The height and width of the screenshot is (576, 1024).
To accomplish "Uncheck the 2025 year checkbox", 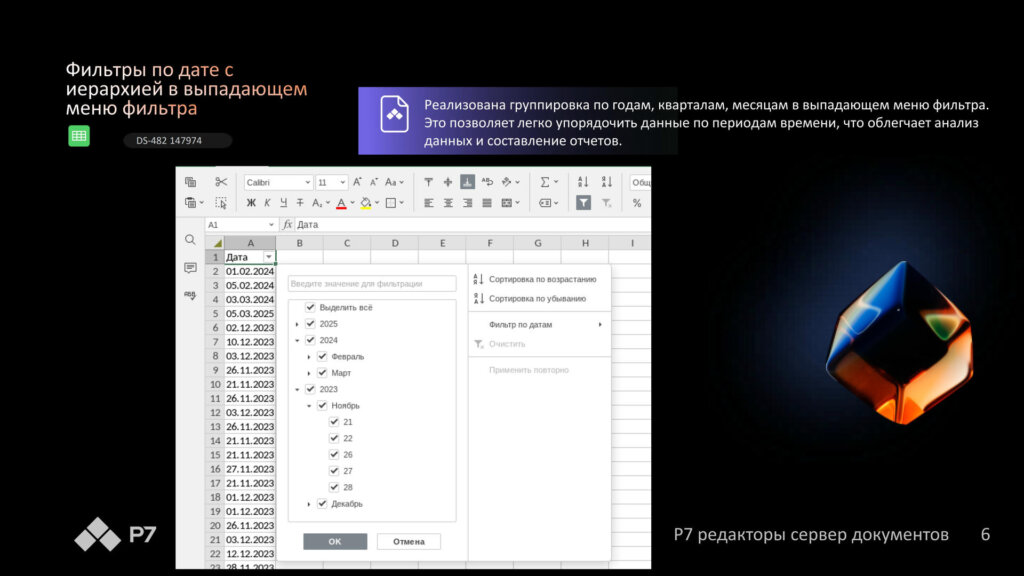I will click(310, 324).
